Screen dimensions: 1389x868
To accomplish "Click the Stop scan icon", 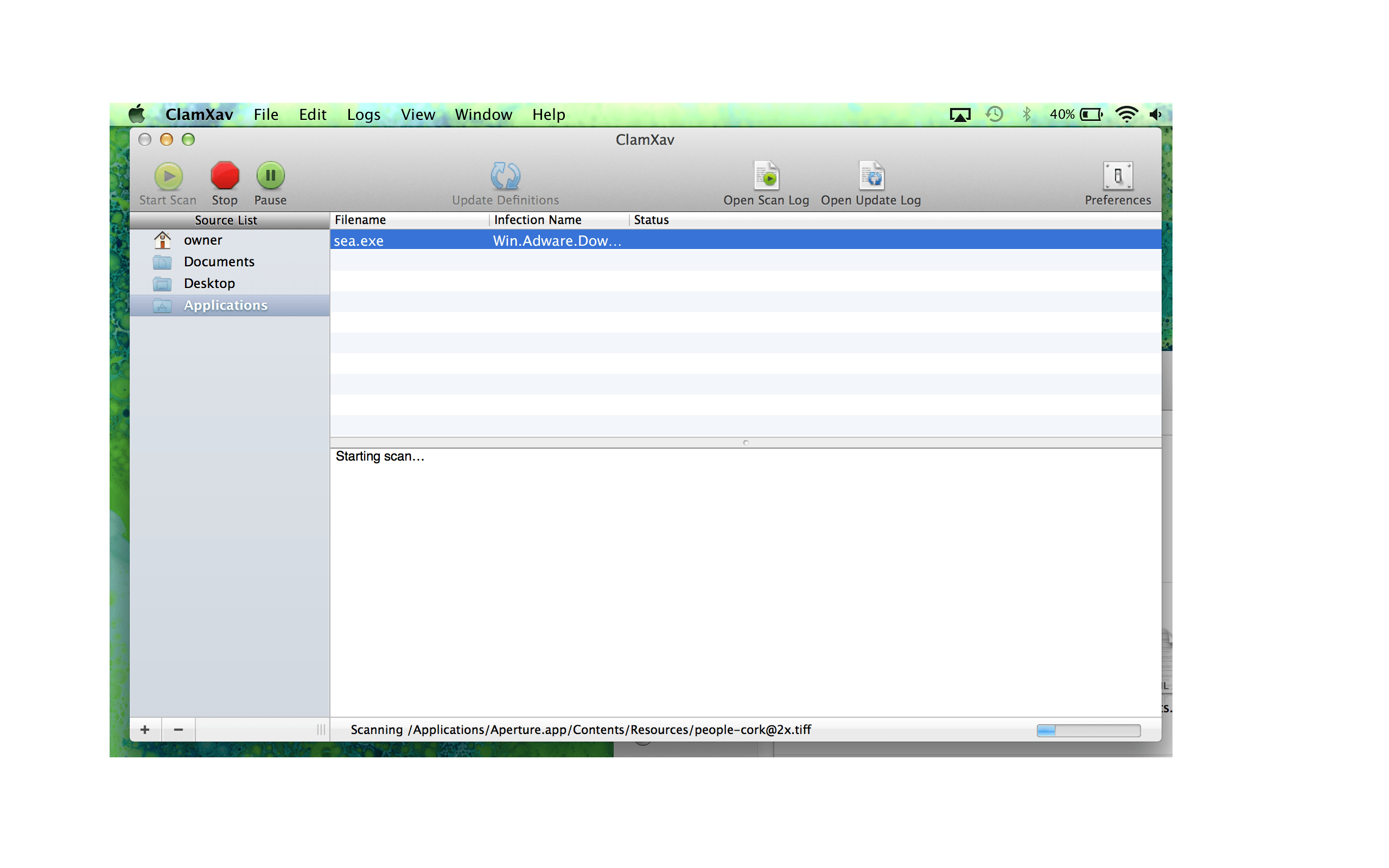I will tap(225, 176).
